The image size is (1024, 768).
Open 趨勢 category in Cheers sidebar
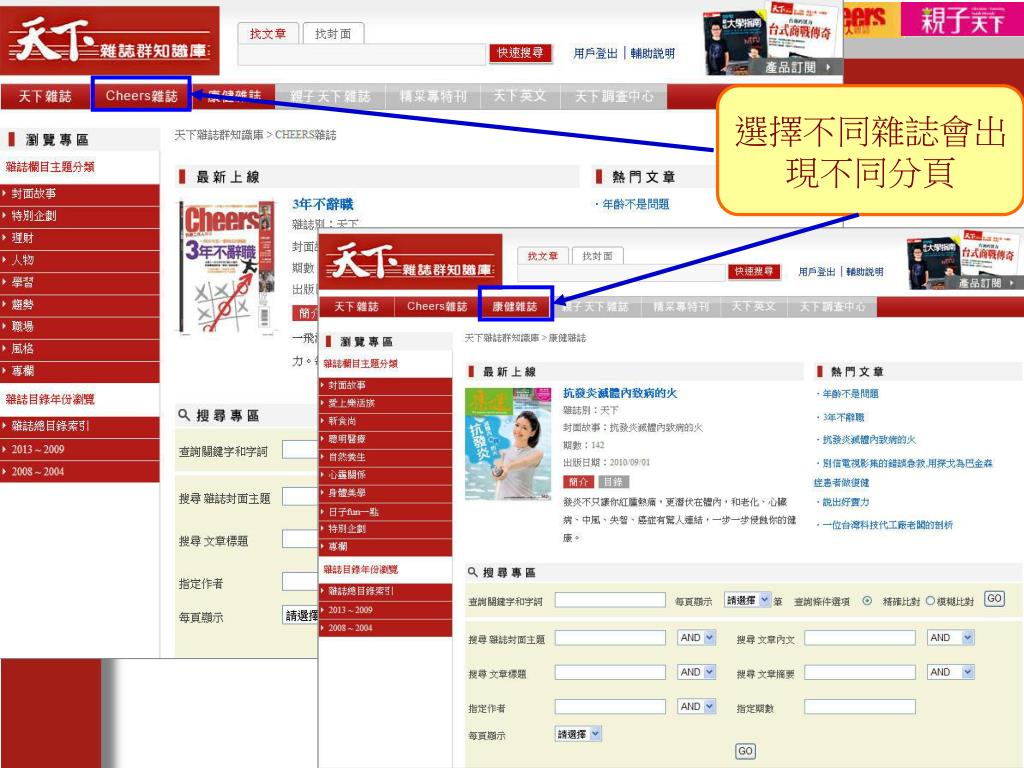tap(80, 304)
